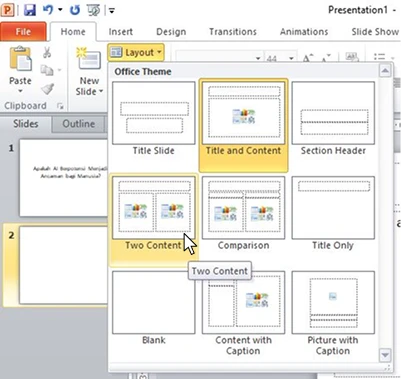Toggle the Layout dropdown button
Screen dimensions: 401x379
pos(136,52)
